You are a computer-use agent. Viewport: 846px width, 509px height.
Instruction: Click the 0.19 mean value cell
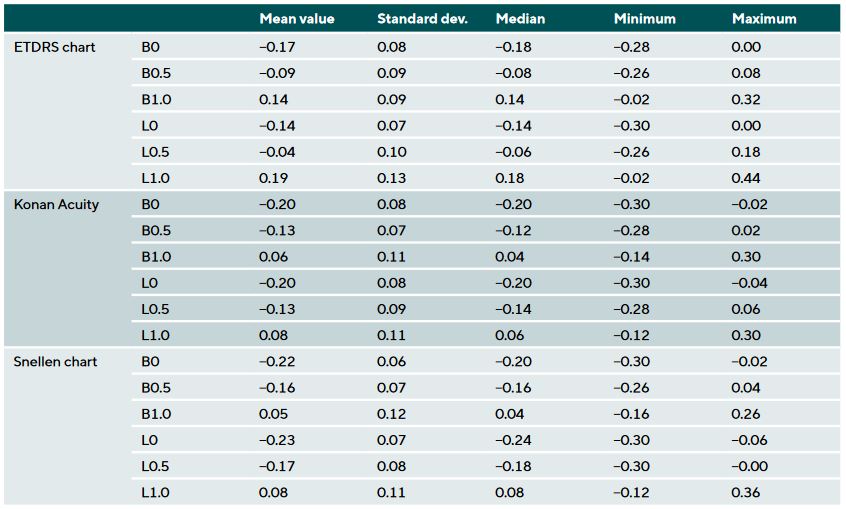coord(272,178)
